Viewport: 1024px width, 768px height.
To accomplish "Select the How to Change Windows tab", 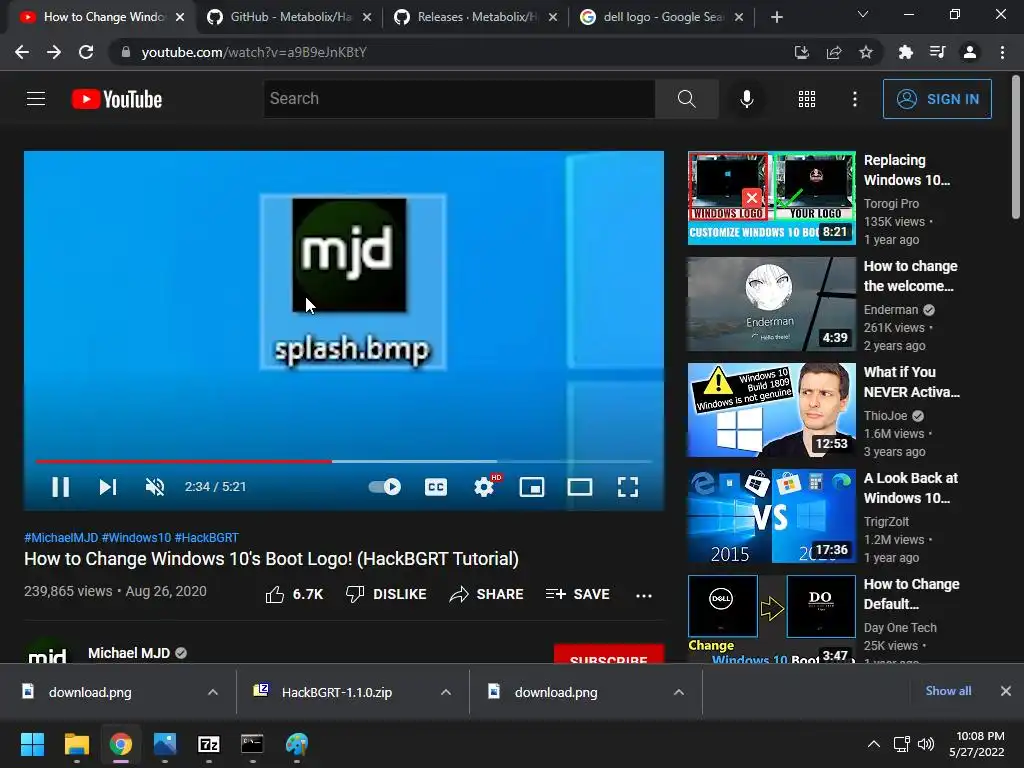I will pos(102,17).
